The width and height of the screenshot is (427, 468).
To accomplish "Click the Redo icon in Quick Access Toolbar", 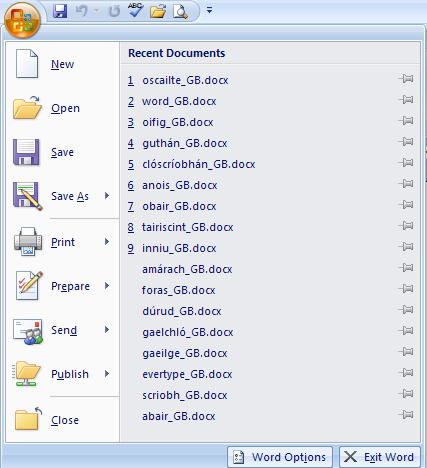I will tap(114, 11).
